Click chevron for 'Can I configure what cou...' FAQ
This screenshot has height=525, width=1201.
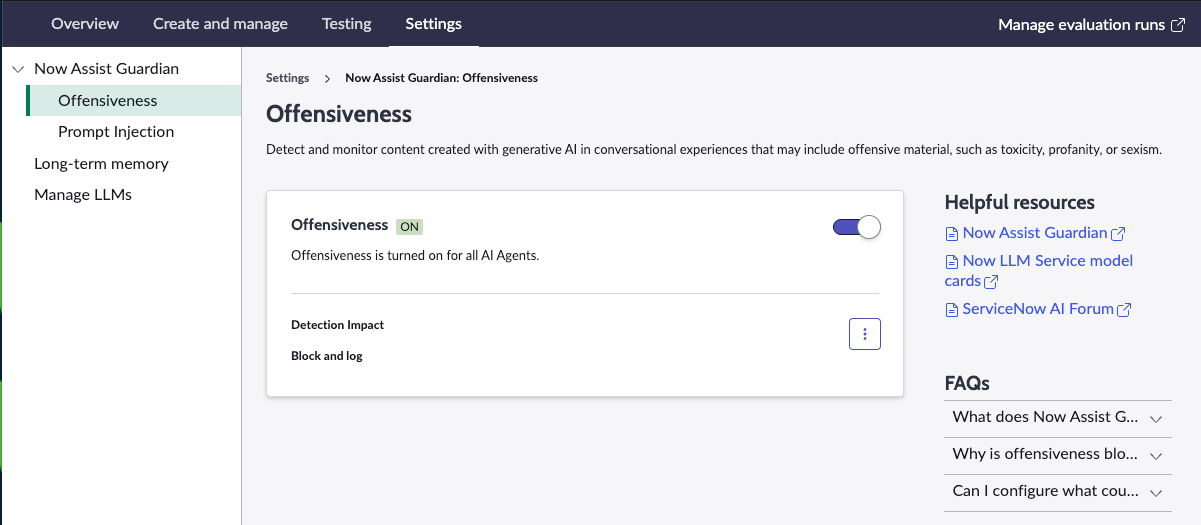coord(1156,492)
